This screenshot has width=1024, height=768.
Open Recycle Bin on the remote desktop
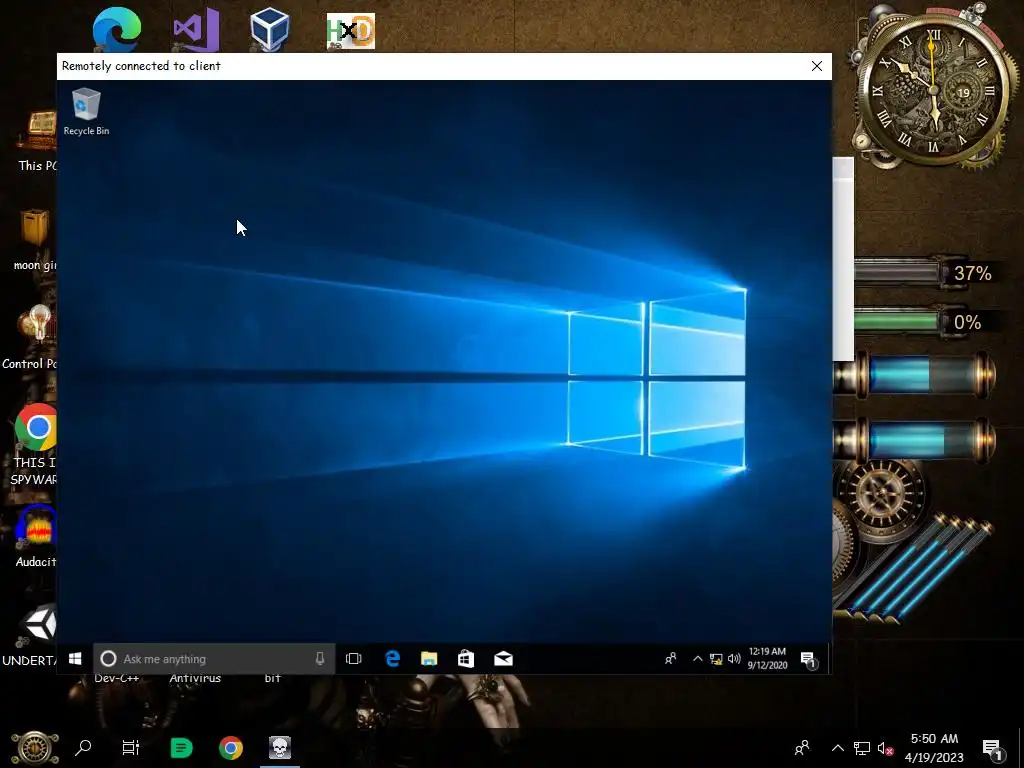click(x=86, y=112)
